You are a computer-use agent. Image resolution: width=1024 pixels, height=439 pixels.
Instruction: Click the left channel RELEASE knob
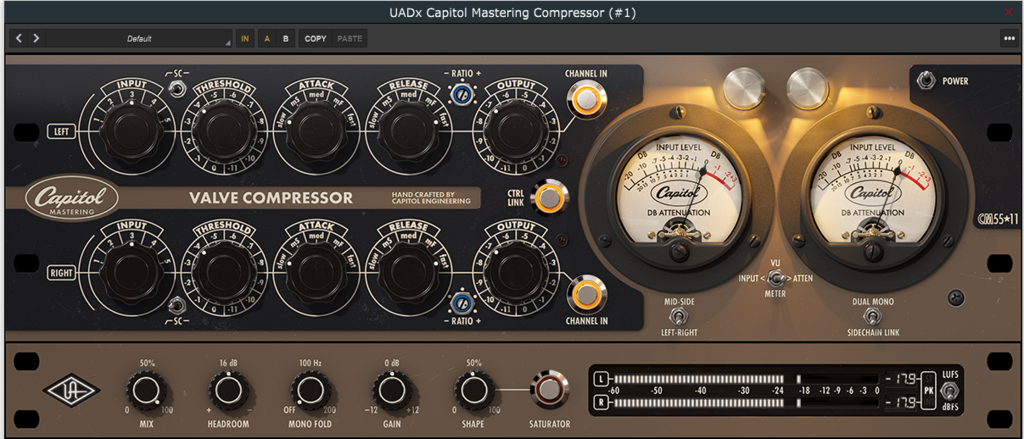point(409,133)
